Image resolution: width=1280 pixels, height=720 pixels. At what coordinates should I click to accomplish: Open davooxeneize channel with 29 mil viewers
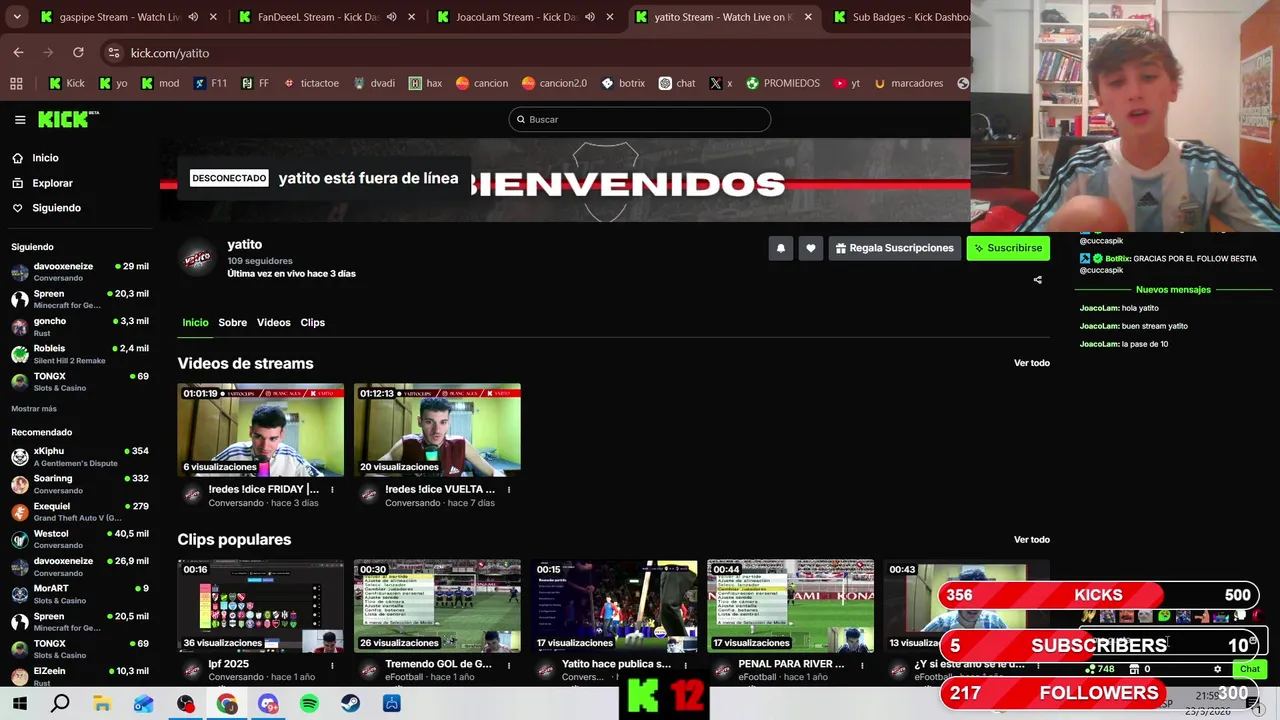tap(80, 272)
